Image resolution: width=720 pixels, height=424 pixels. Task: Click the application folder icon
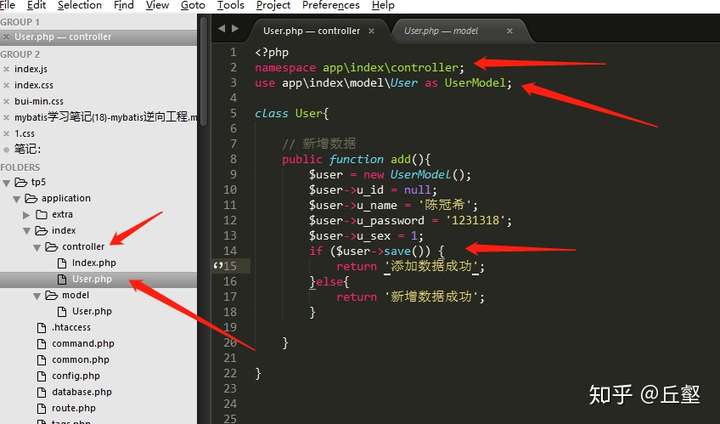tap(31, 198)
